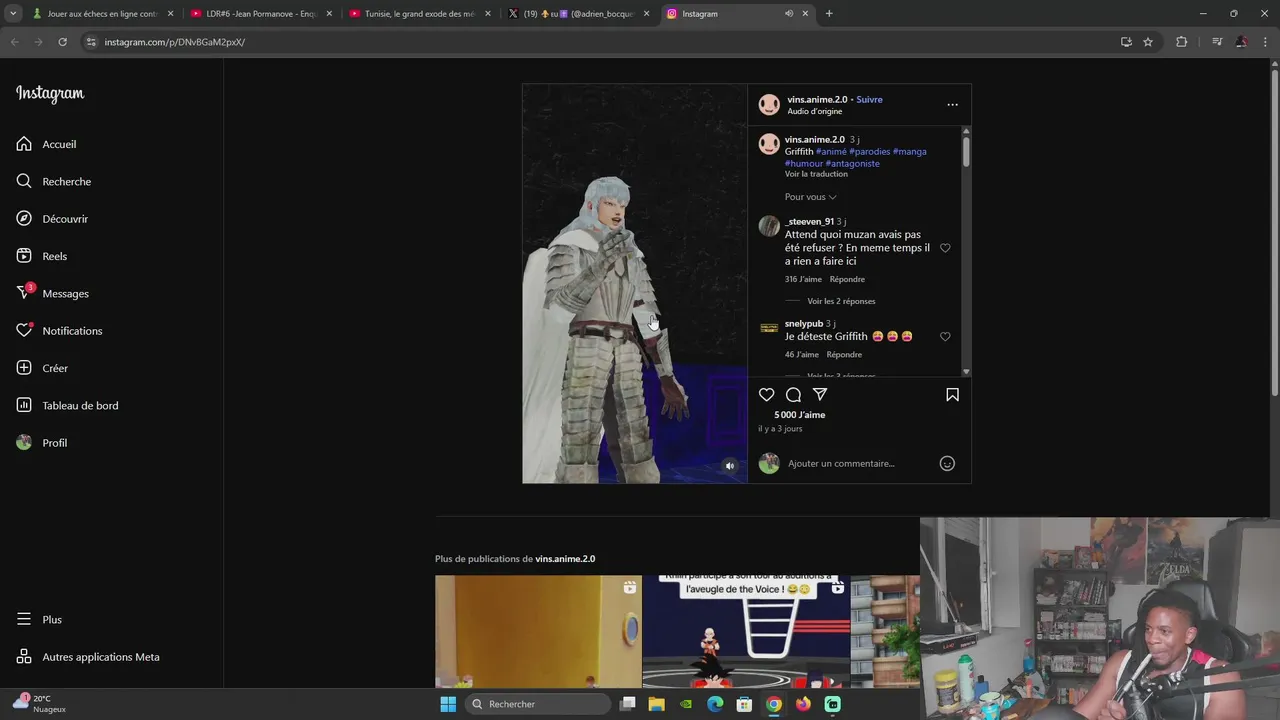
Task: Open Autres applications Meta
Action: [x=88, y=657]
